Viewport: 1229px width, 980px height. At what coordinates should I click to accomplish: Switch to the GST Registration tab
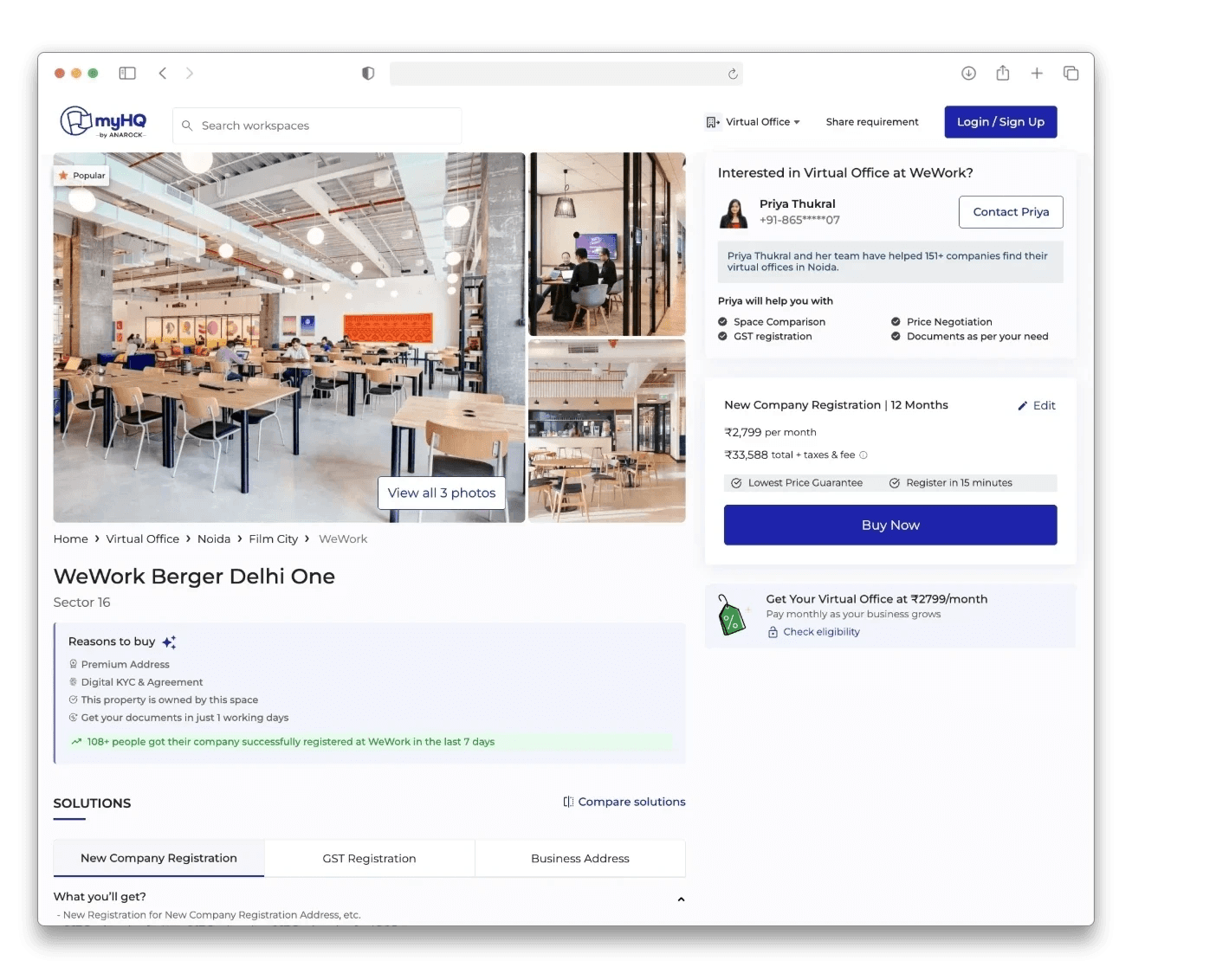pos(370,859)
